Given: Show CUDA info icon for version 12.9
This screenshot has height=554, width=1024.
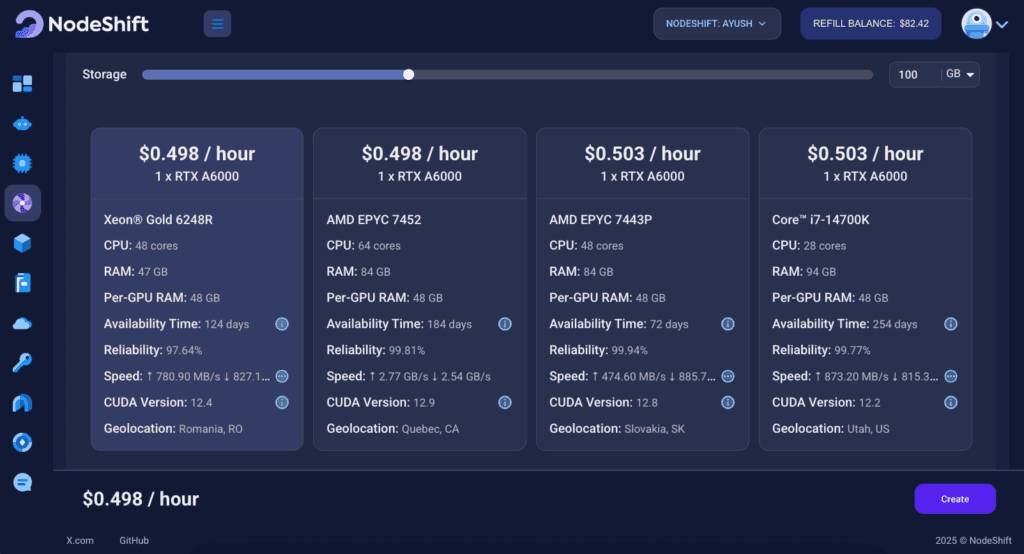Looking at the screenshot, I should [x=505, y=402].
